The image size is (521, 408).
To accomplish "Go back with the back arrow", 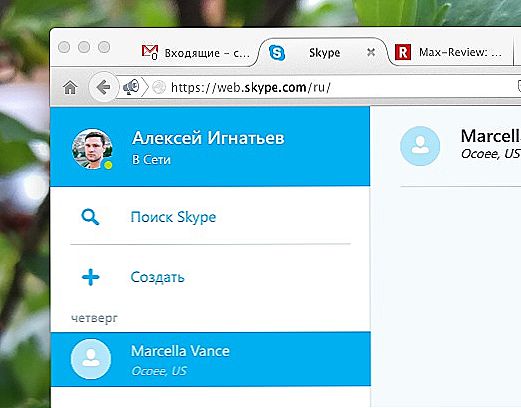I will pos(104,87).
